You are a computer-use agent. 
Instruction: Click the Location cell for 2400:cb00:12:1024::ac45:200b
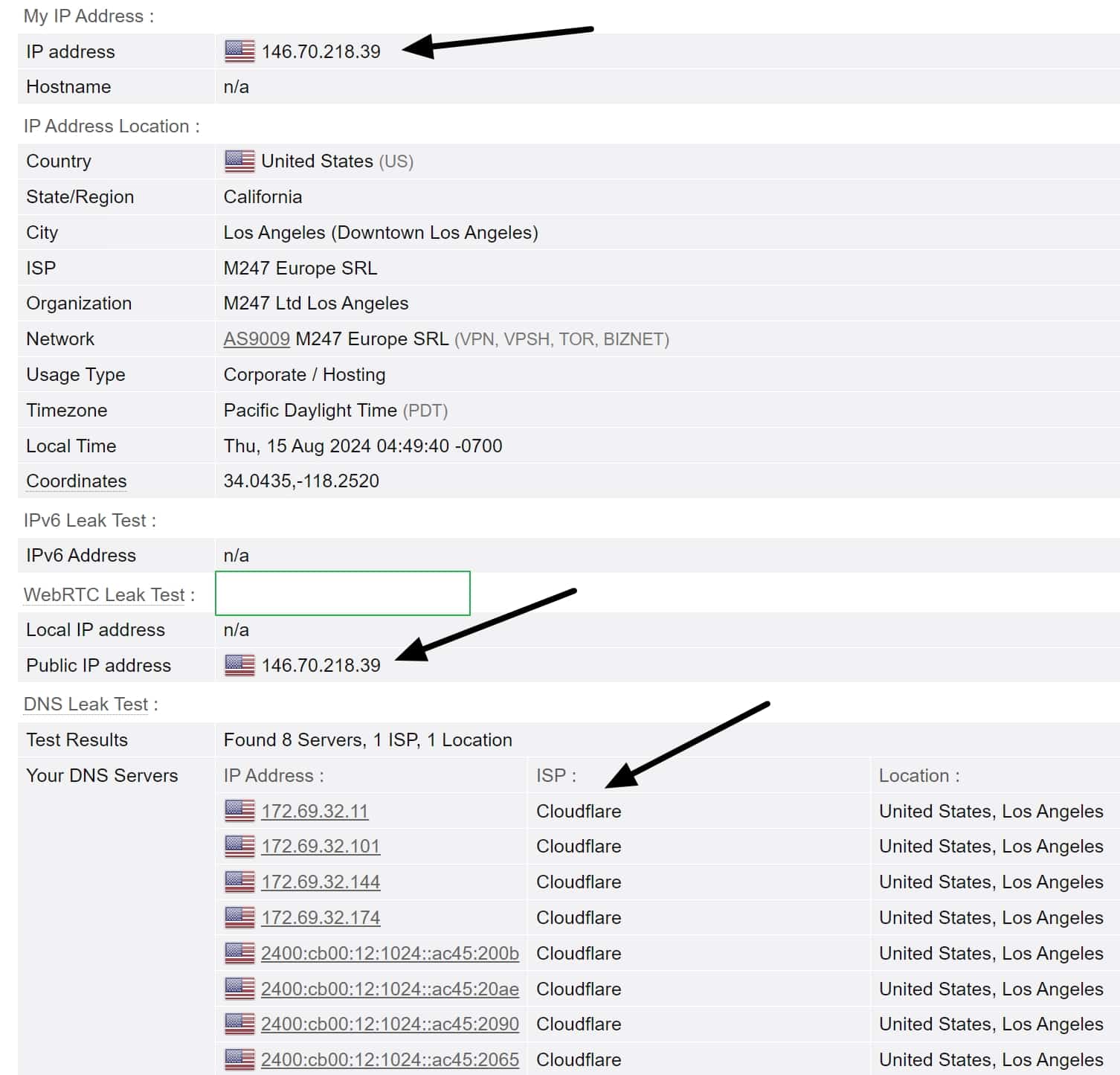pos(991,953)
